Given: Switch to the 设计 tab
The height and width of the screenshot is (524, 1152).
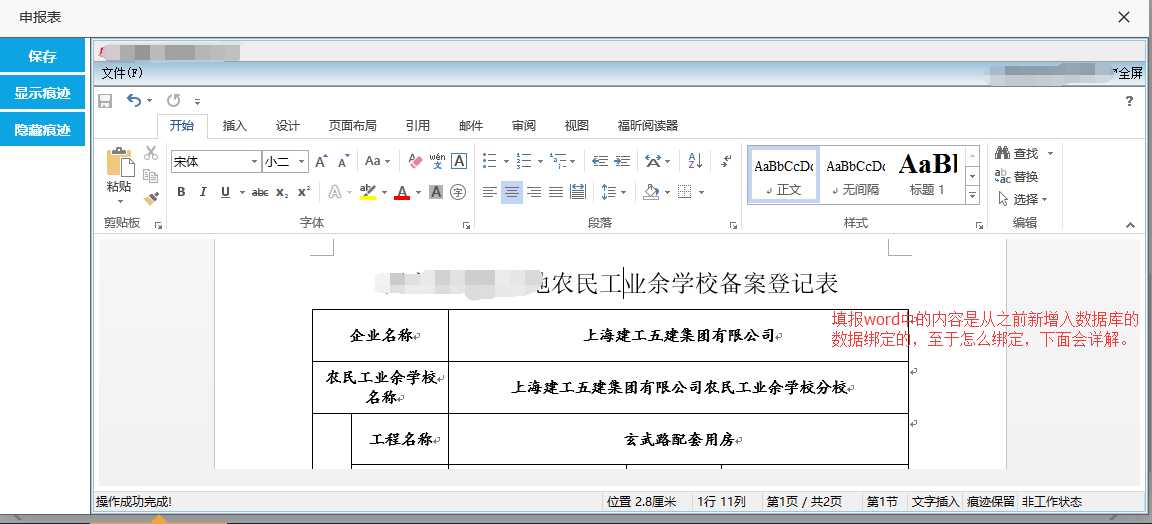Looking at the screenshot, I should 287,126.
